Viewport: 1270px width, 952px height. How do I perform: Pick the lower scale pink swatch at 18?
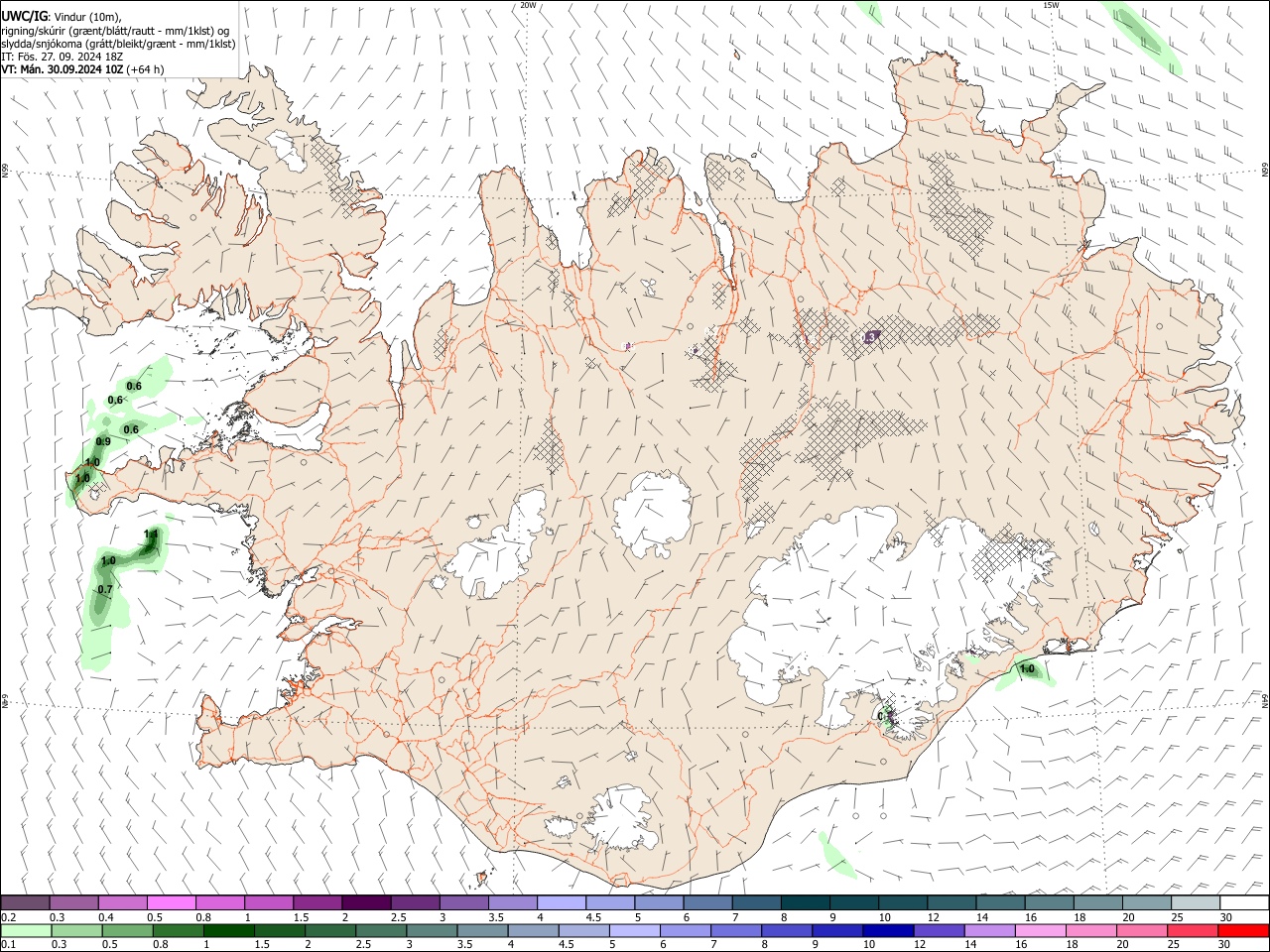(1089, 930)
